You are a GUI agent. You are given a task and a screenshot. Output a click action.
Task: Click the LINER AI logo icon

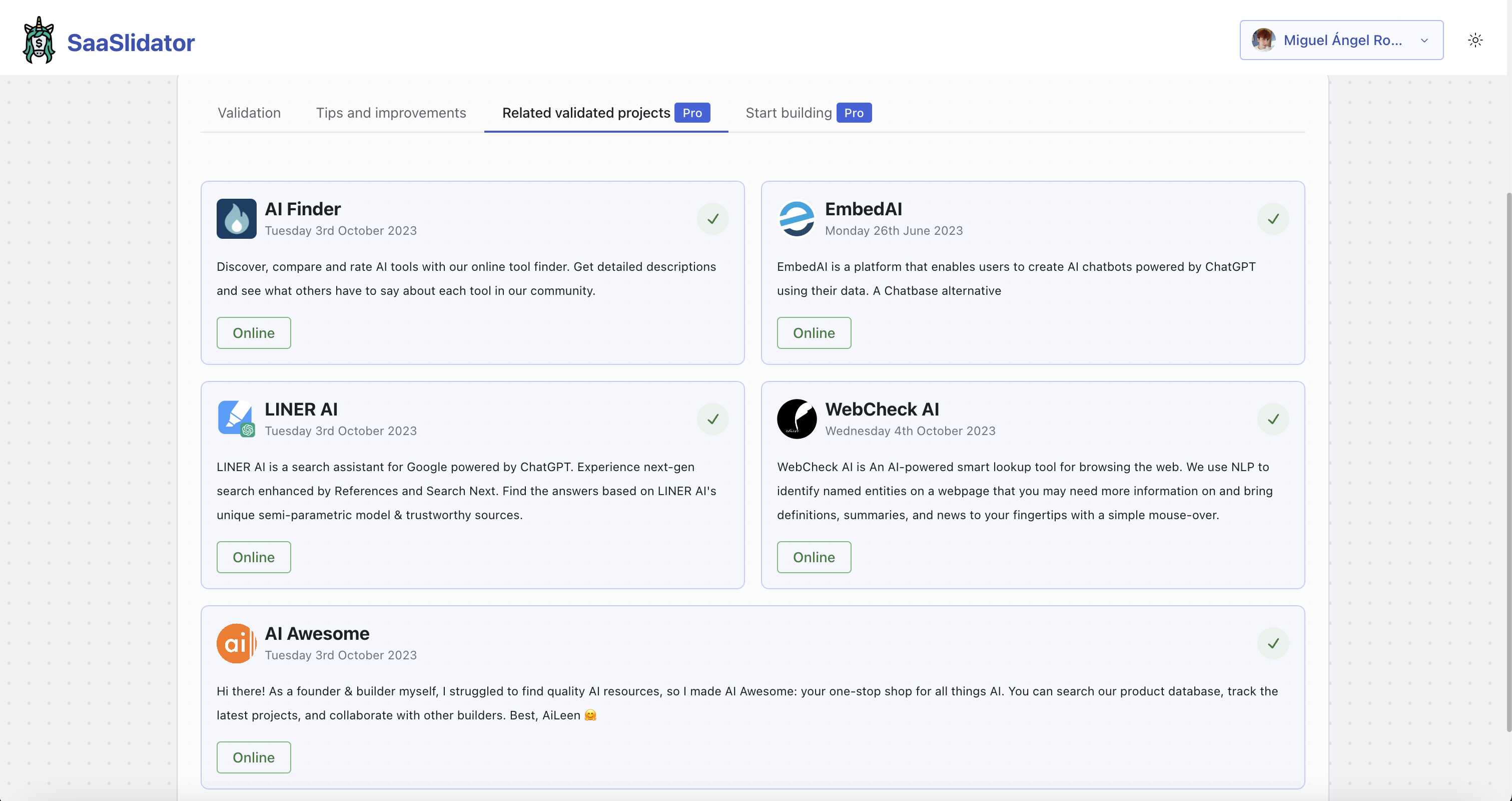(x=237, y=419)
